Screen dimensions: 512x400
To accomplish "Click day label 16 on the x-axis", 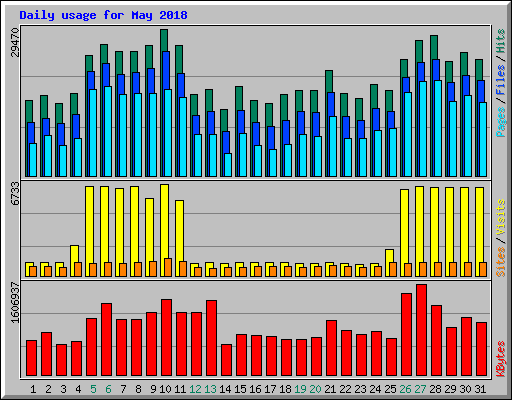I will pyautogui.click(x=255, y=389).
